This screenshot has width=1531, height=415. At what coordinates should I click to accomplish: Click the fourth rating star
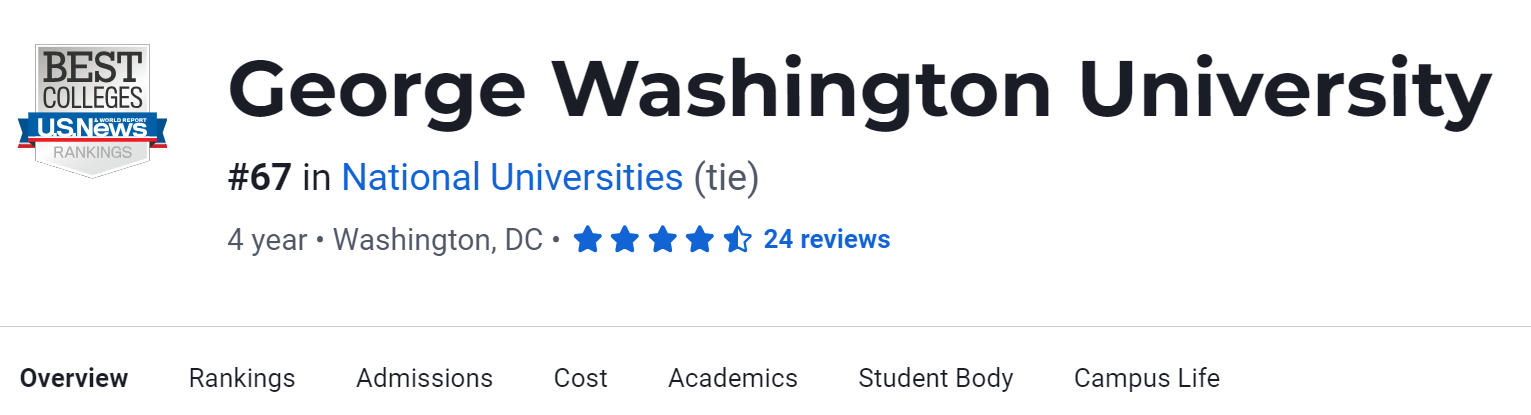(699, 240)
